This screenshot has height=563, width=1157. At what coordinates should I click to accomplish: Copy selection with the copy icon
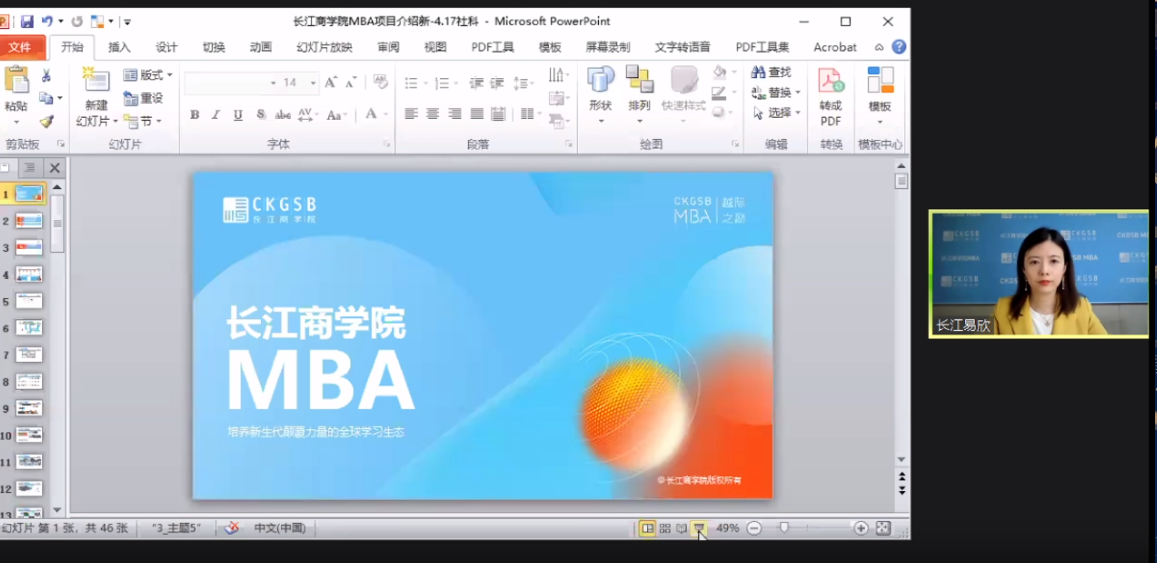(46, 97)
